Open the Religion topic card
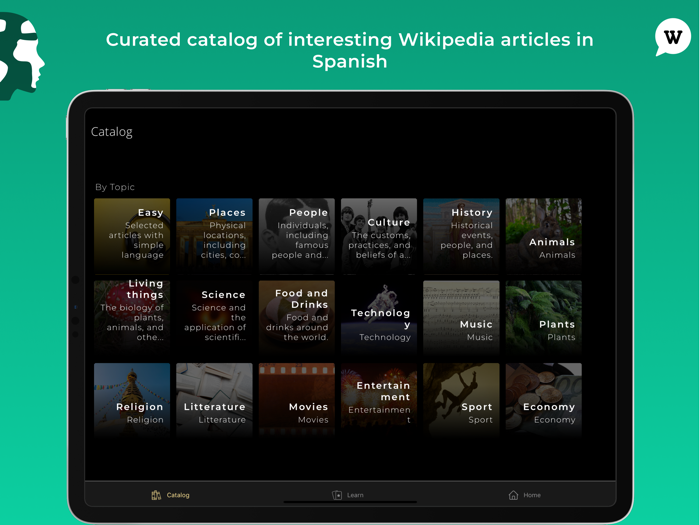The image size is (700, 525). (132, 400)
